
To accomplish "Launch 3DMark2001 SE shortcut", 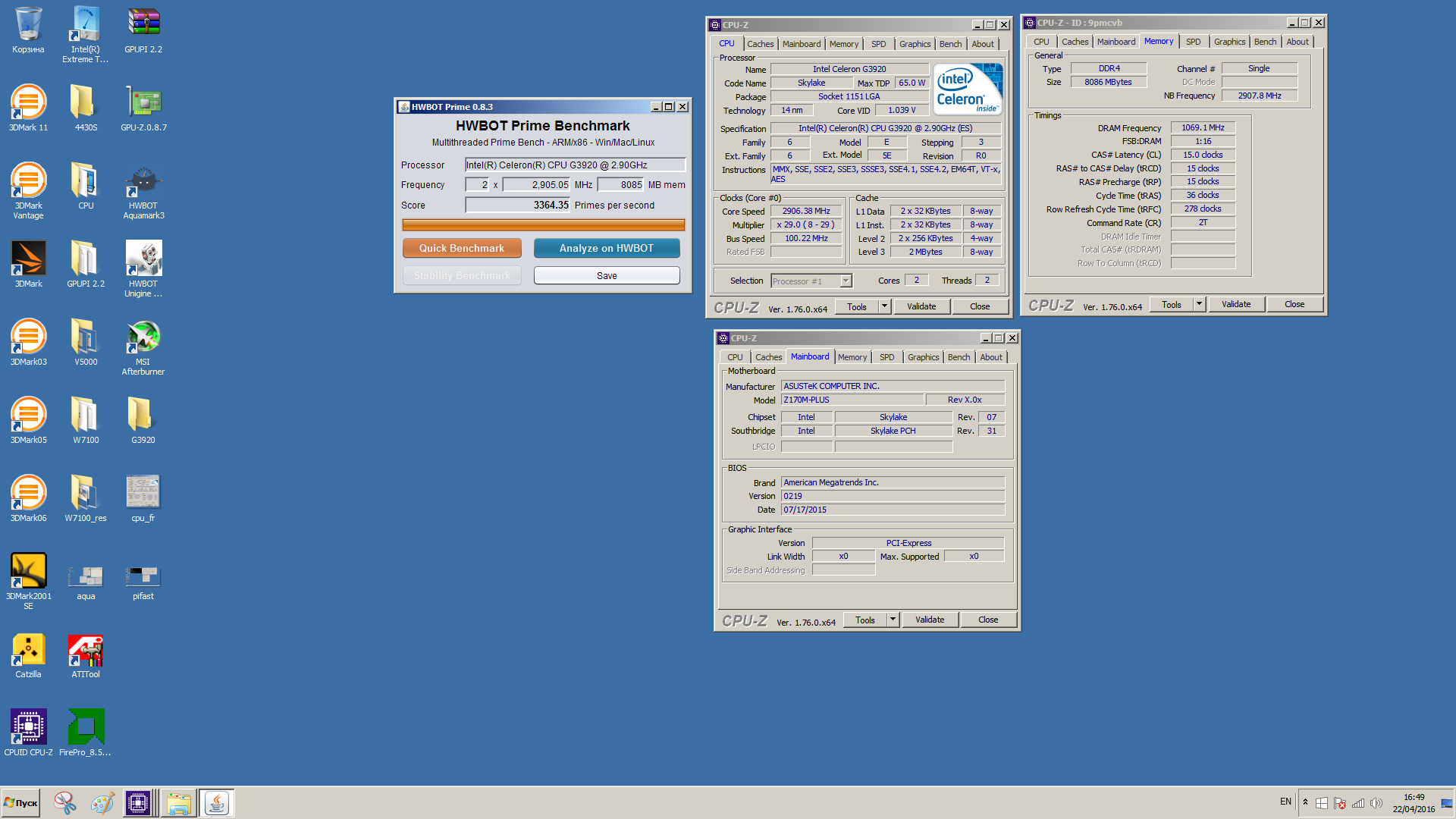I will tap(28, 582).
